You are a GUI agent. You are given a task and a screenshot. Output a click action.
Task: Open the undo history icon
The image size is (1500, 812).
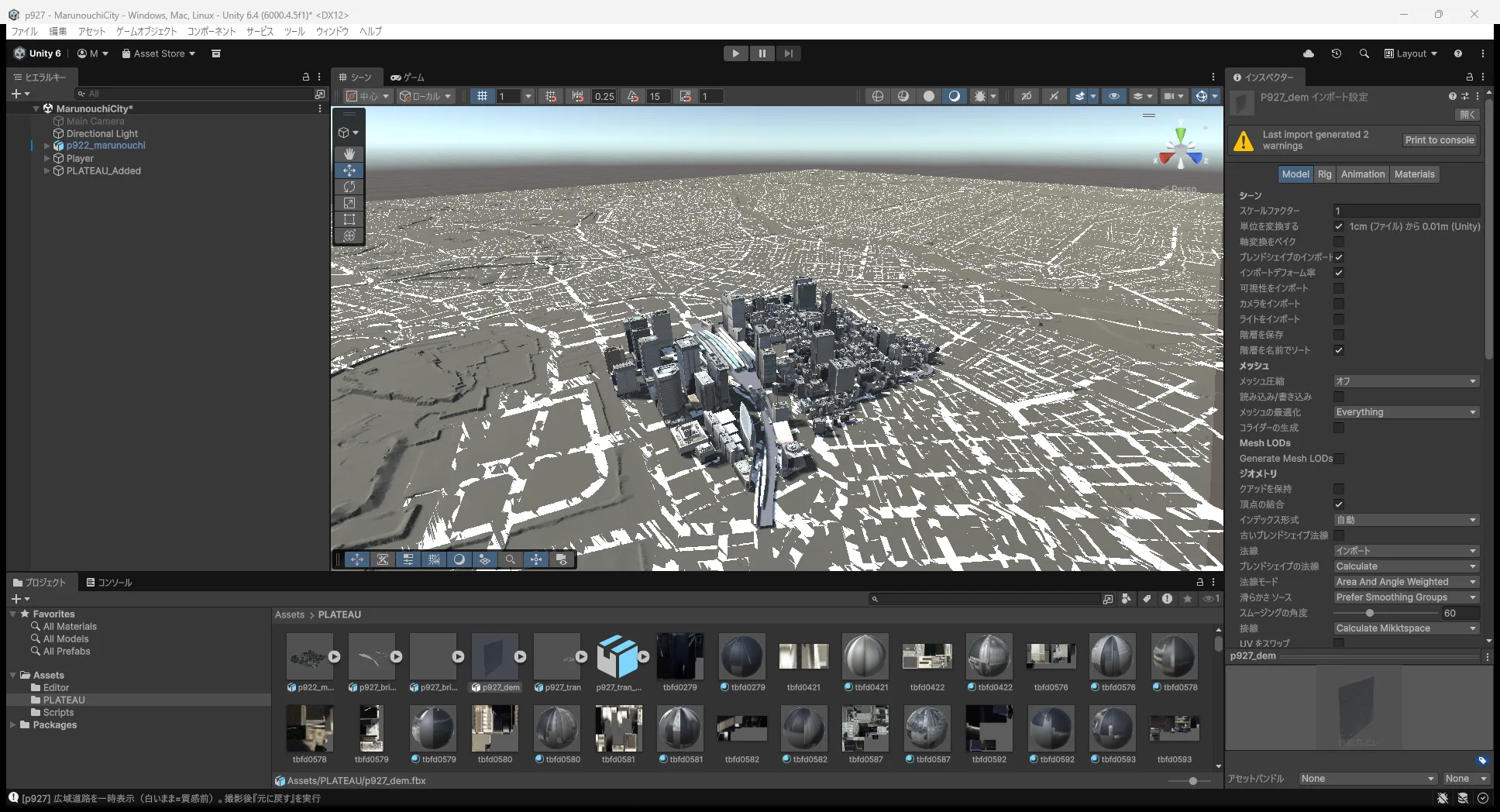click(x=1337, y=53)
